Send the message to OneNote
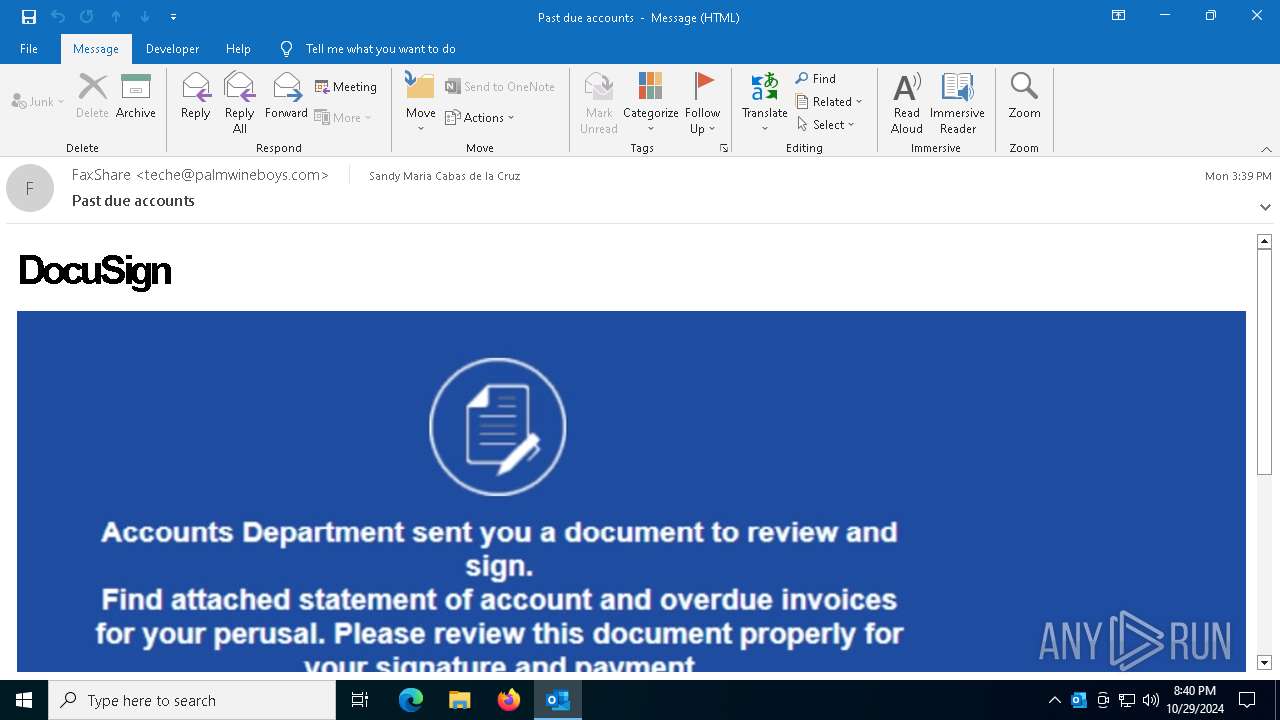This screenshot has width=1280, height=720. (500, 87)
